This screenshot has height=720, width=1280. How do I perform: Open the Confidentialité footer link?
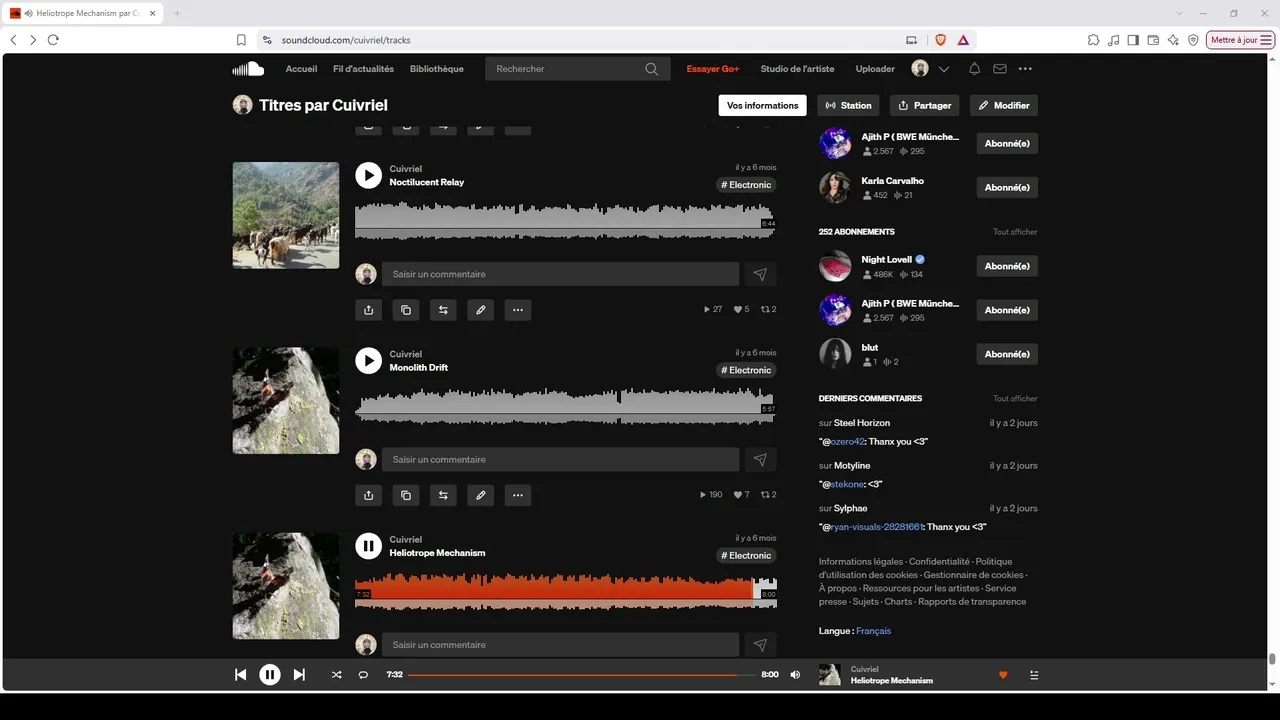939,562
